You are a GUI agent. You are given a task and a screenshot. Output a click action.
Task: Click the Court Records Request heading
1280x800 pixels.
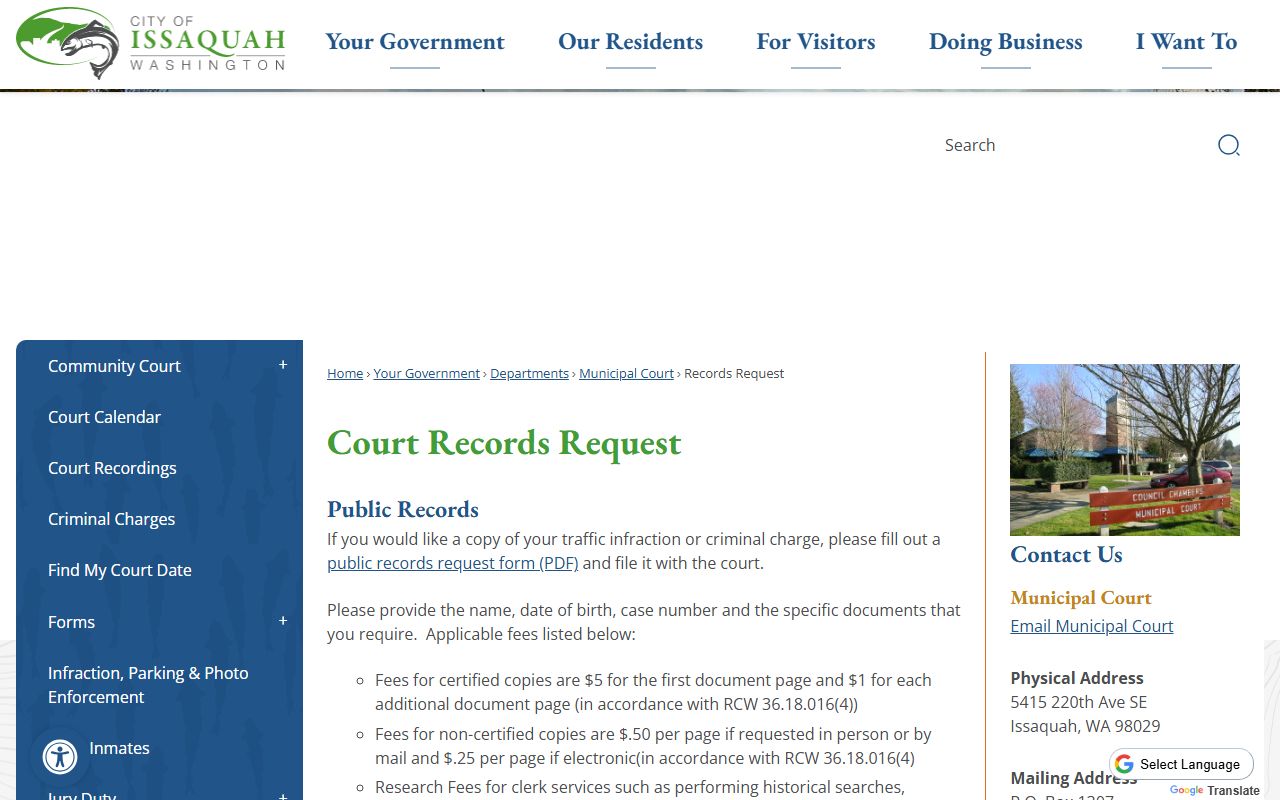[504, 442]
